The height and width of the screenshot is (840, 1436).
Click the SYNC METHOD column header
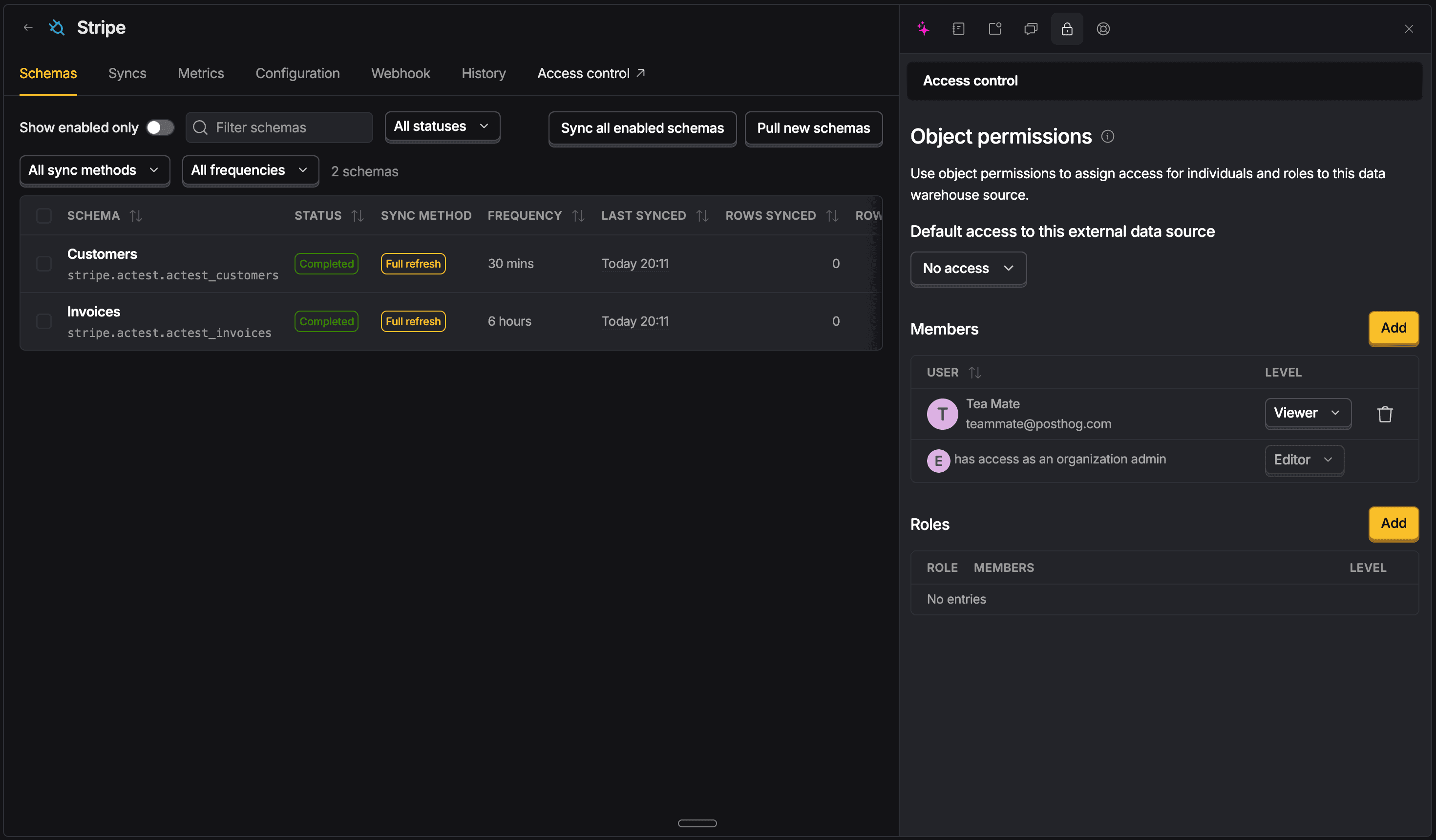pyautogui.click(x=426, y=215)
